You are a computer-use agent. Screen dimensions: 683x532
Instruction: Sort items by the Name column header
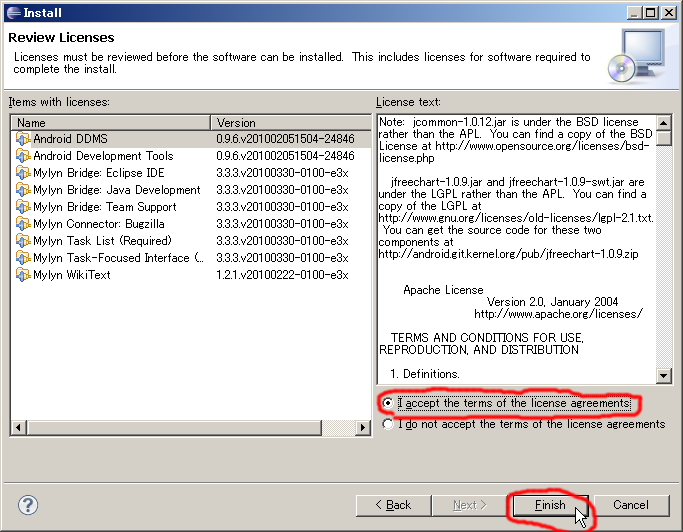[x=111, y=123]
